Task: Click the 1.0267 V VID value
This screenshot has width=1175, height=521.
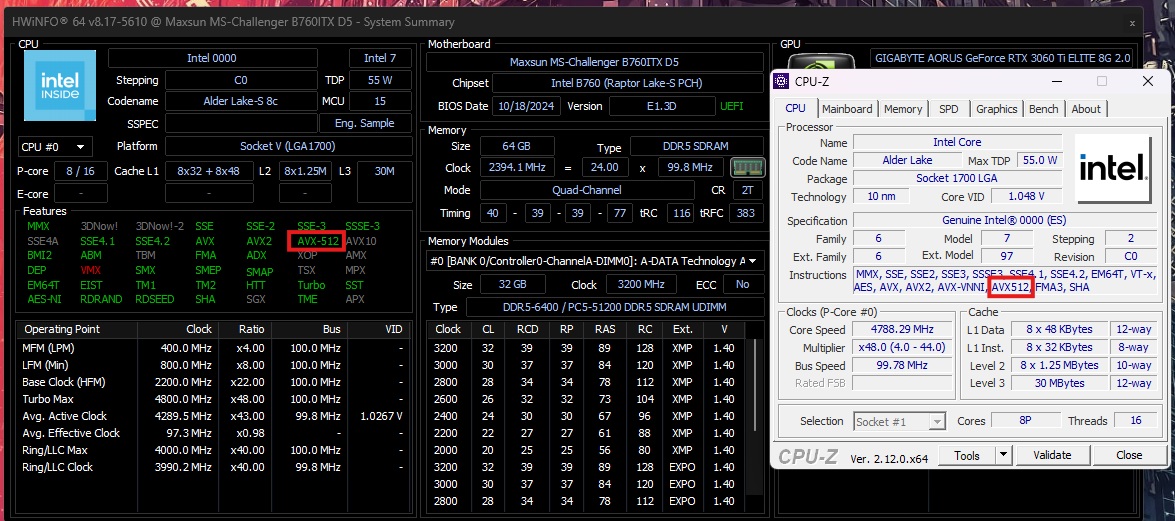Action: click(381, 415)
